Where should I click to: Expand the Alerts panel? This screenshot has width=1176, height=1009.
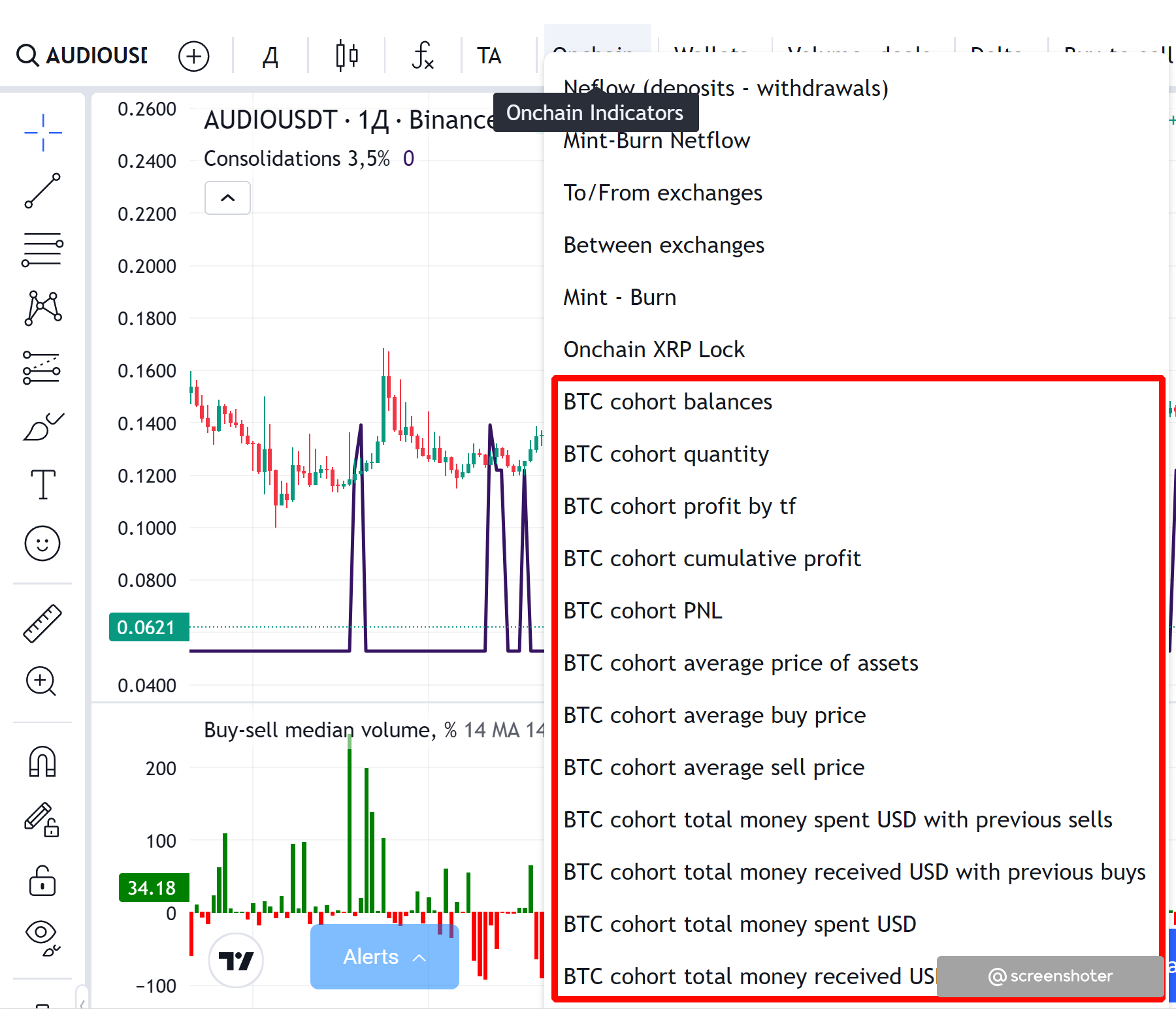click(x=384, y=957)
